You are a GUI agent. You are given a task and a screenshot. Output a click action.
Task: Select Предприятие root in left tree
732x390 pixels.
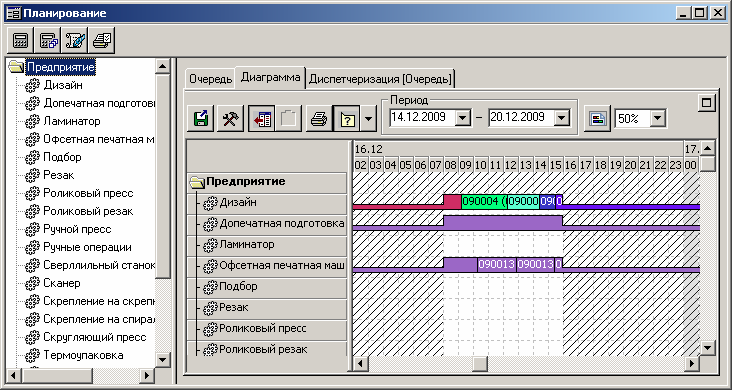tap(61, 67)
